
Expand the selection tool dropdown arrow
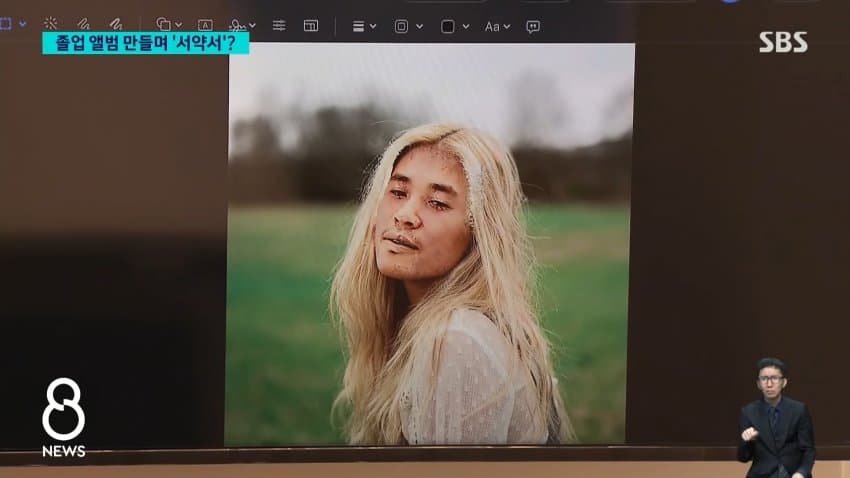click(x=23, y=24)
